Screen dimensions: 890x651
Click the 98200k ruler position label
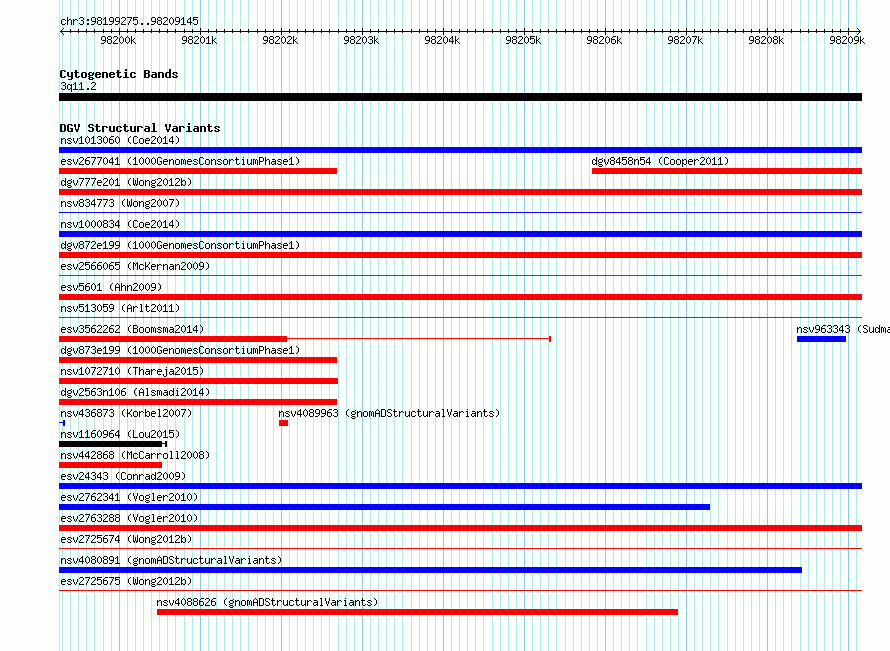[118, 40]
